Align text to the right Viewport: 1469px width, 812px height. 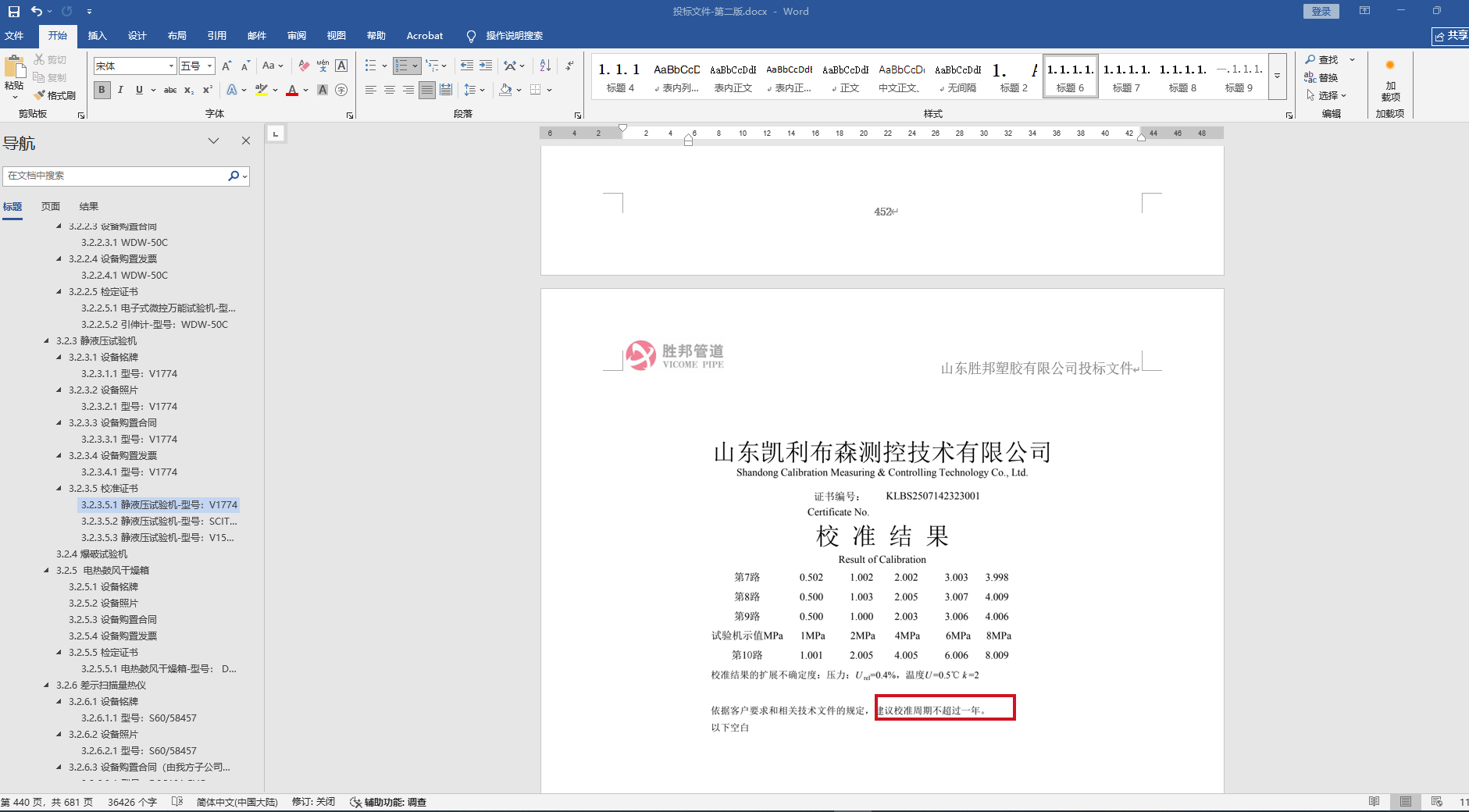coord(408,91)
